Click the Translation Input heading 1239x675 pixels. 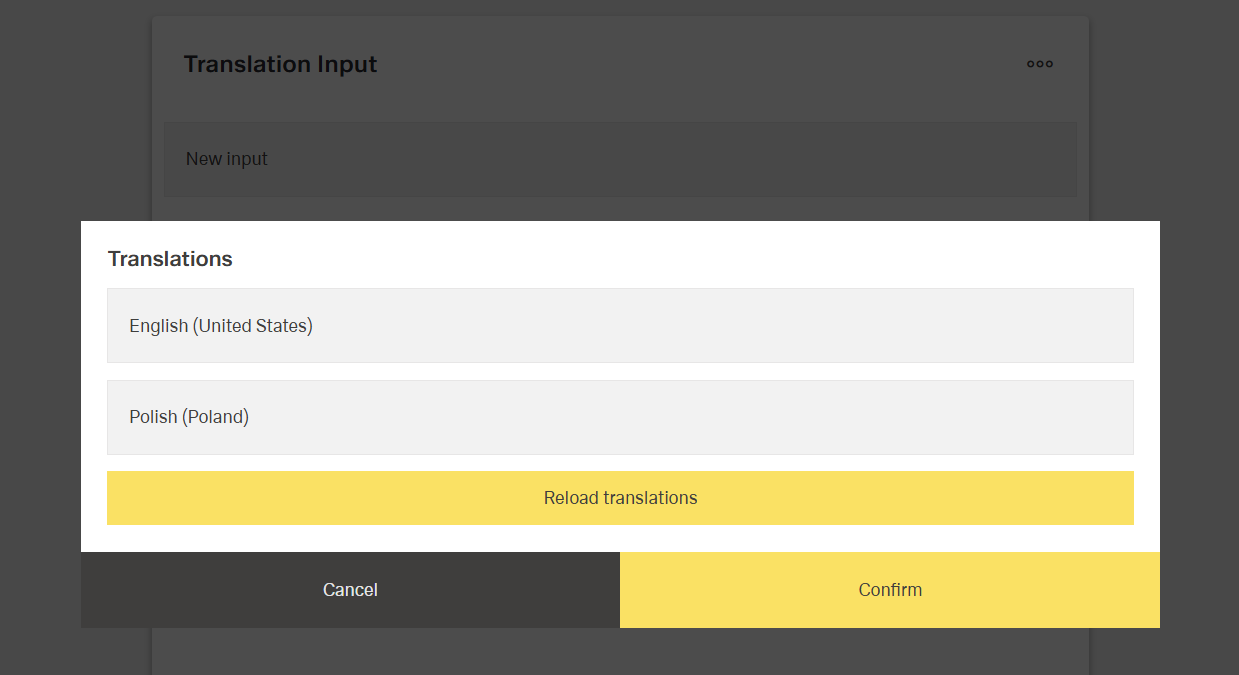pyautogui.click(x=280, y=63)
